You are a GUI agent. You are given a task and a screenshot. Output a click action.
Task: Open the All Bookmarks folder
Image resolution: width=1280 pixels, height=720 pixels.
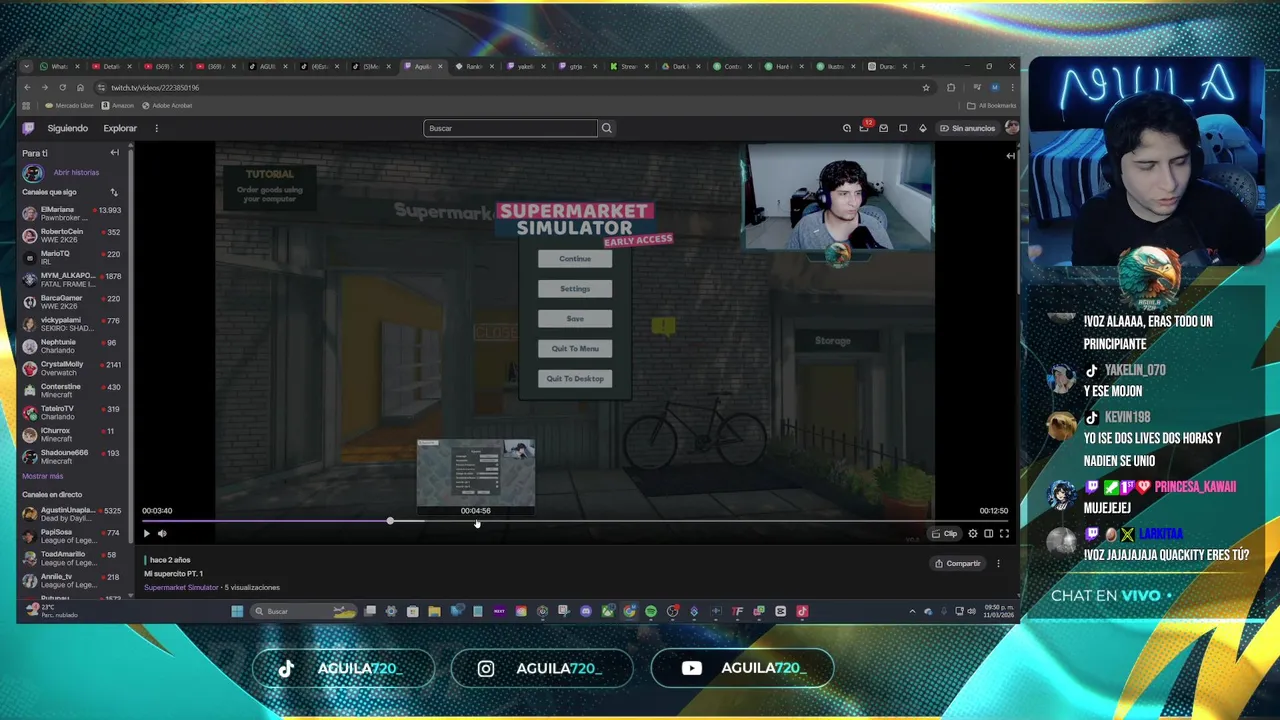click(x=992, y=105)
